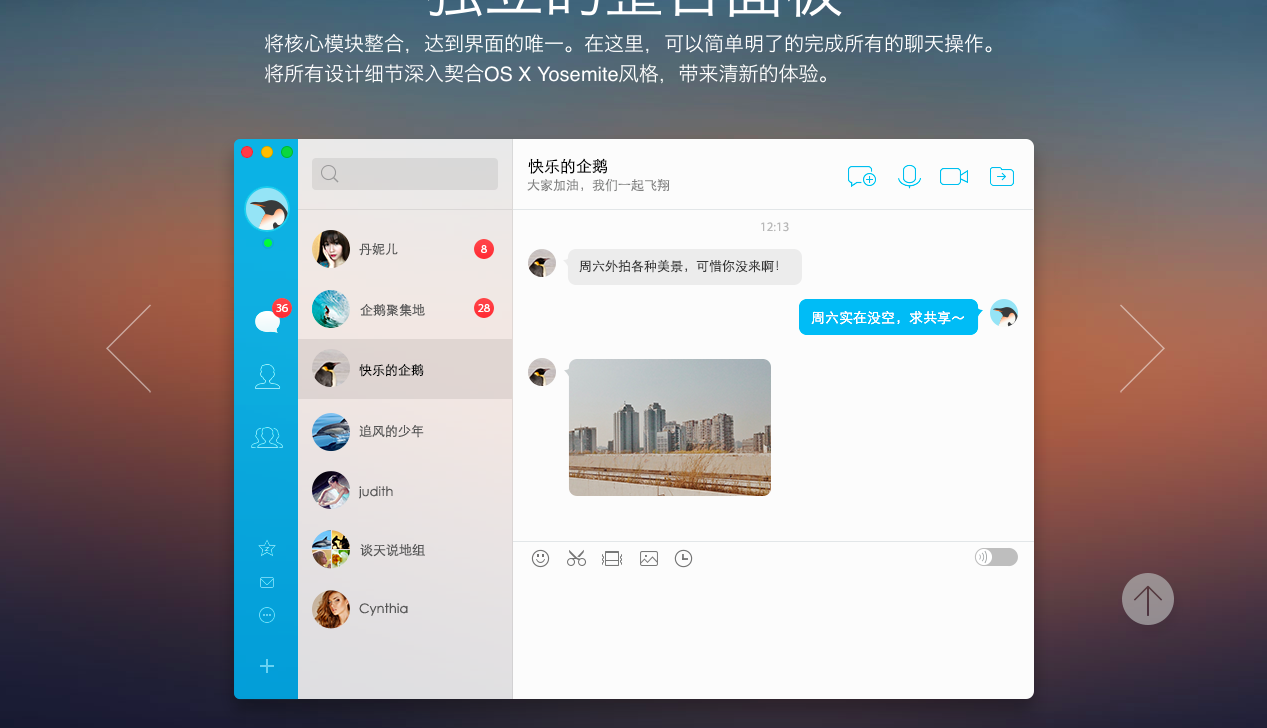Click the image attachment icon

pyautogui.click(x=648, y=558)
